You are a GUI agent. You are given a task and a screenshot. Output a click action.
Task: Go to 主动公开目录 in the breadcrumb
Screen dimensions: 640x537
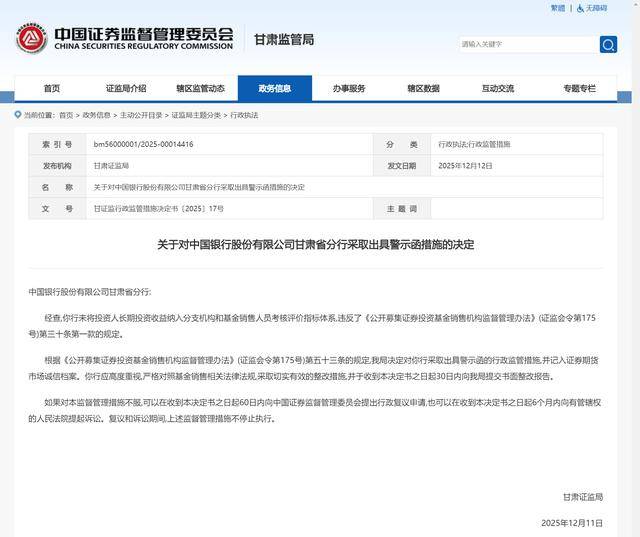click(x=141, y=115)
